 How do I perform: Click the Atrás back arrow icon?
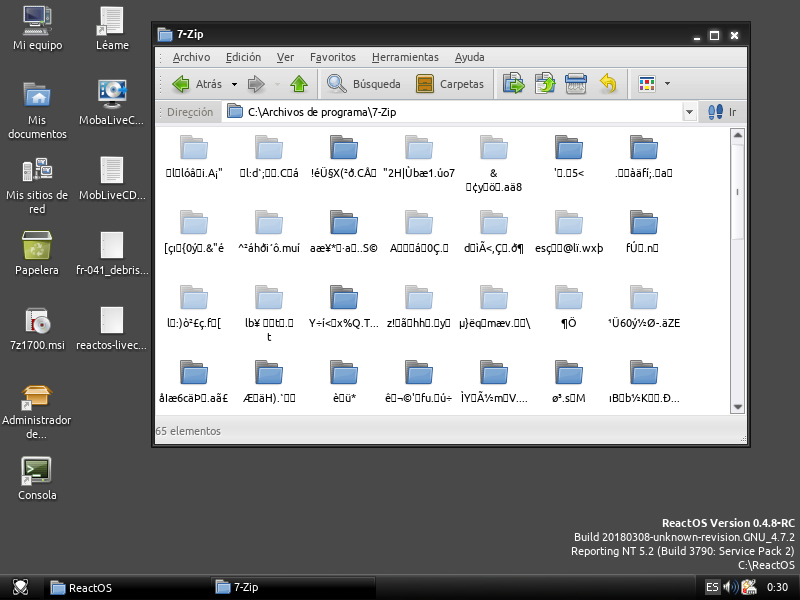(181, 84)
